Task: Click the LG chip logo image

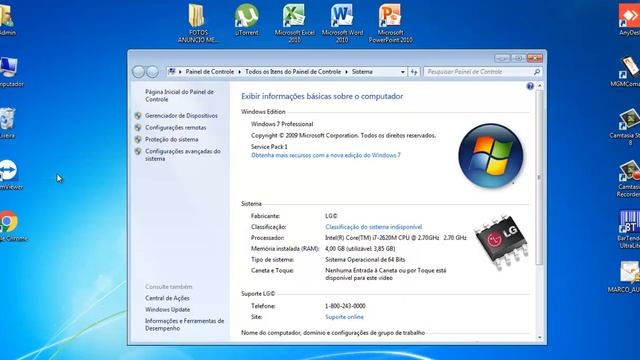Action: 501,242
